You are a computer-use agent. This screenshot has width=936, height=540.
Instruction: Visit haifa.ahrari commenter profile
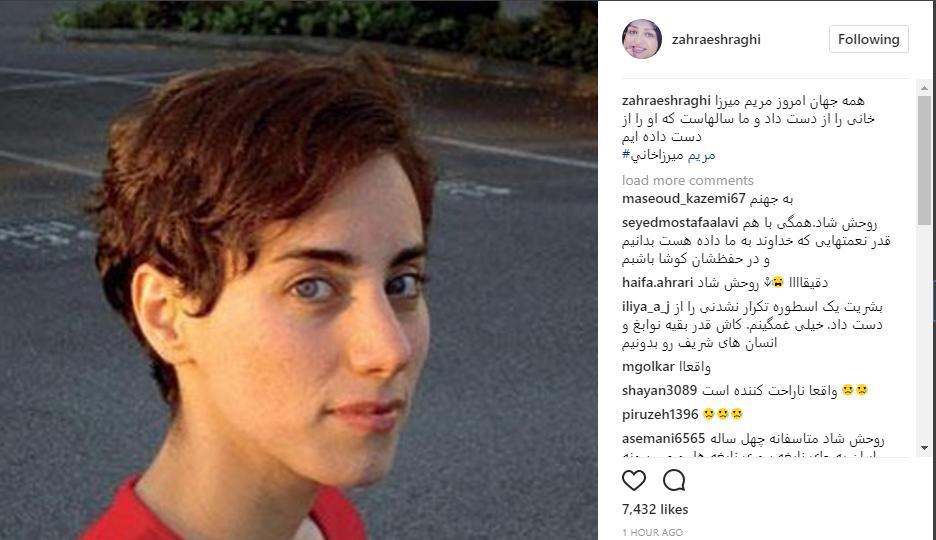point(657,282)
